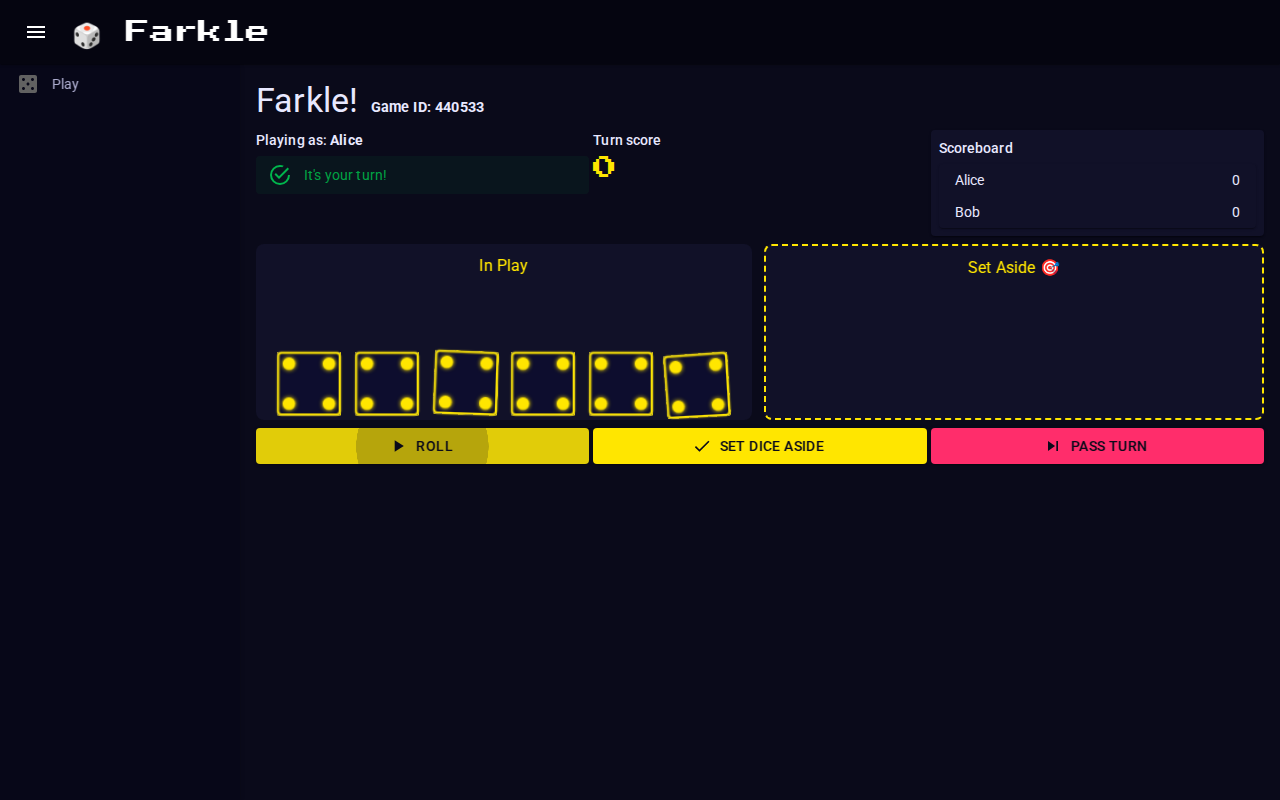Select Alice row in Scoreboard
The image size is (1280, 800).
tap(1097, 180)
